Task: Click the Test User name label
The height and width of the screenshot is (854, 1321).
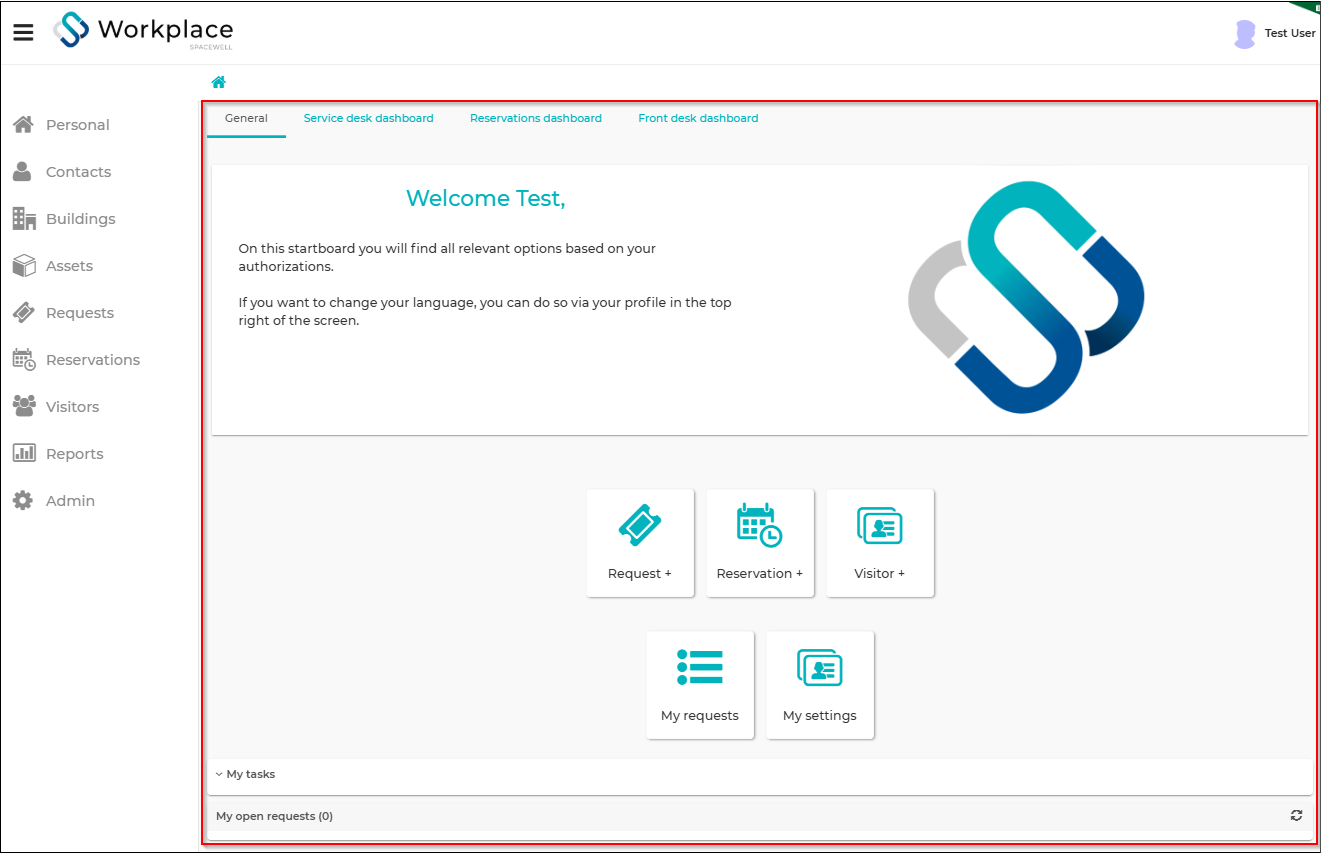Action: (1290, 34)
